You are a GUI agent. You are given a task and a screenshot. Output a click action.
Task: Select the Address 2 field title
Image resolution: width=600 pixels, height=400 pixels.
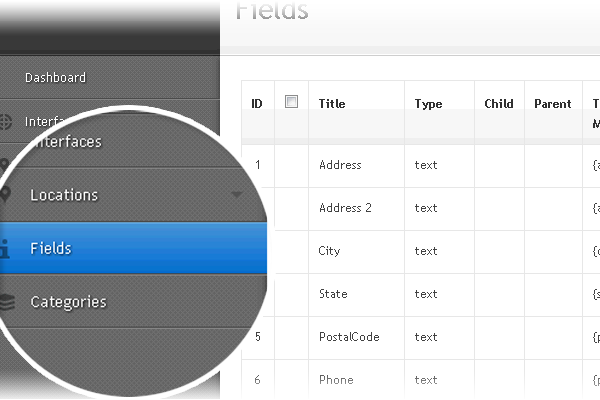pyautogui.click(x=345, y=208)
